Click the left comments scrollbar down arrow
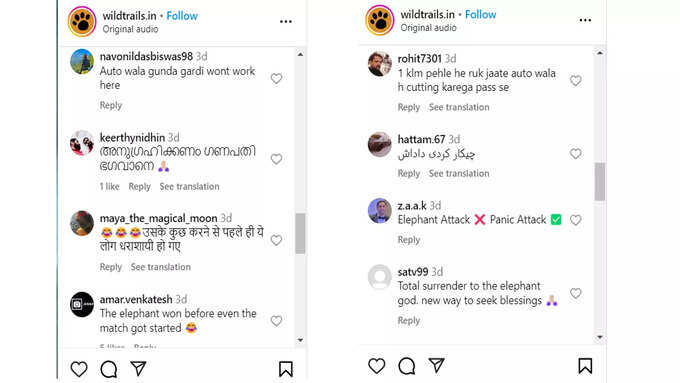This screenshot has height=383, width=680. pos(300,340)
